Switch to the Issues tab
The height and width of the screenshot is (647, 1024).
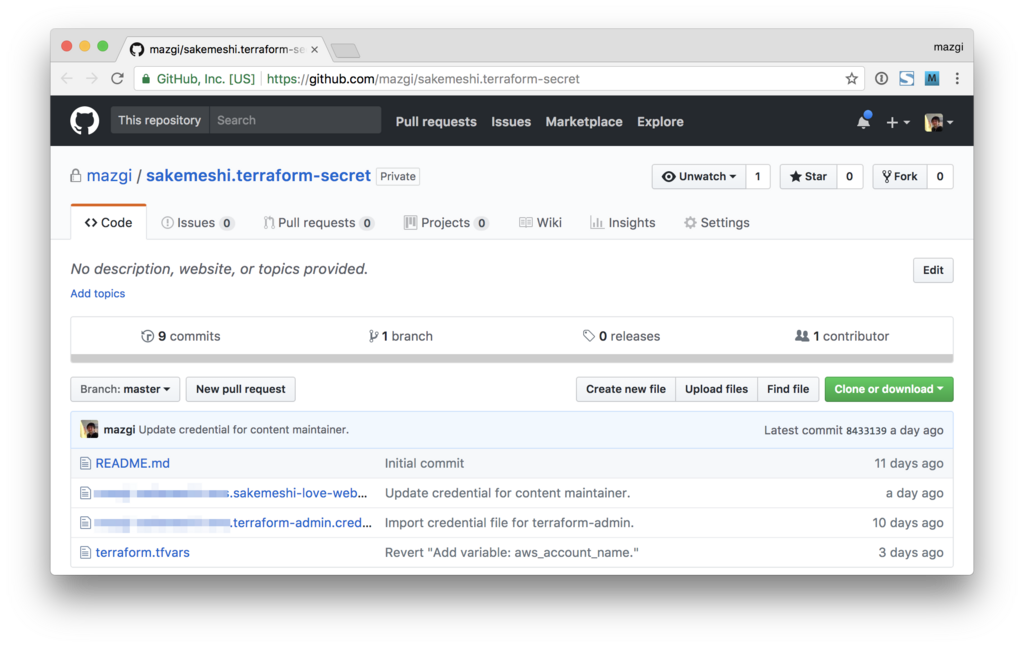(197, 223)
